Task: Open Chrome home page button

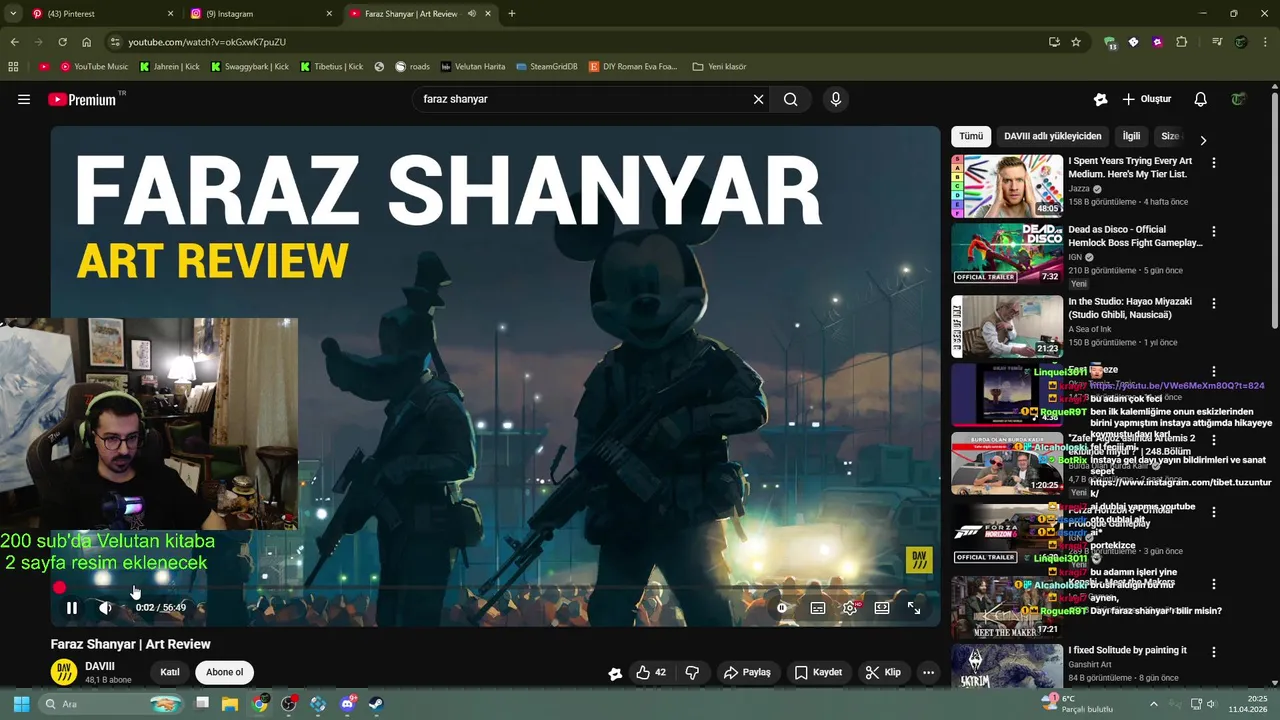Action: click(x=87, y=42)
